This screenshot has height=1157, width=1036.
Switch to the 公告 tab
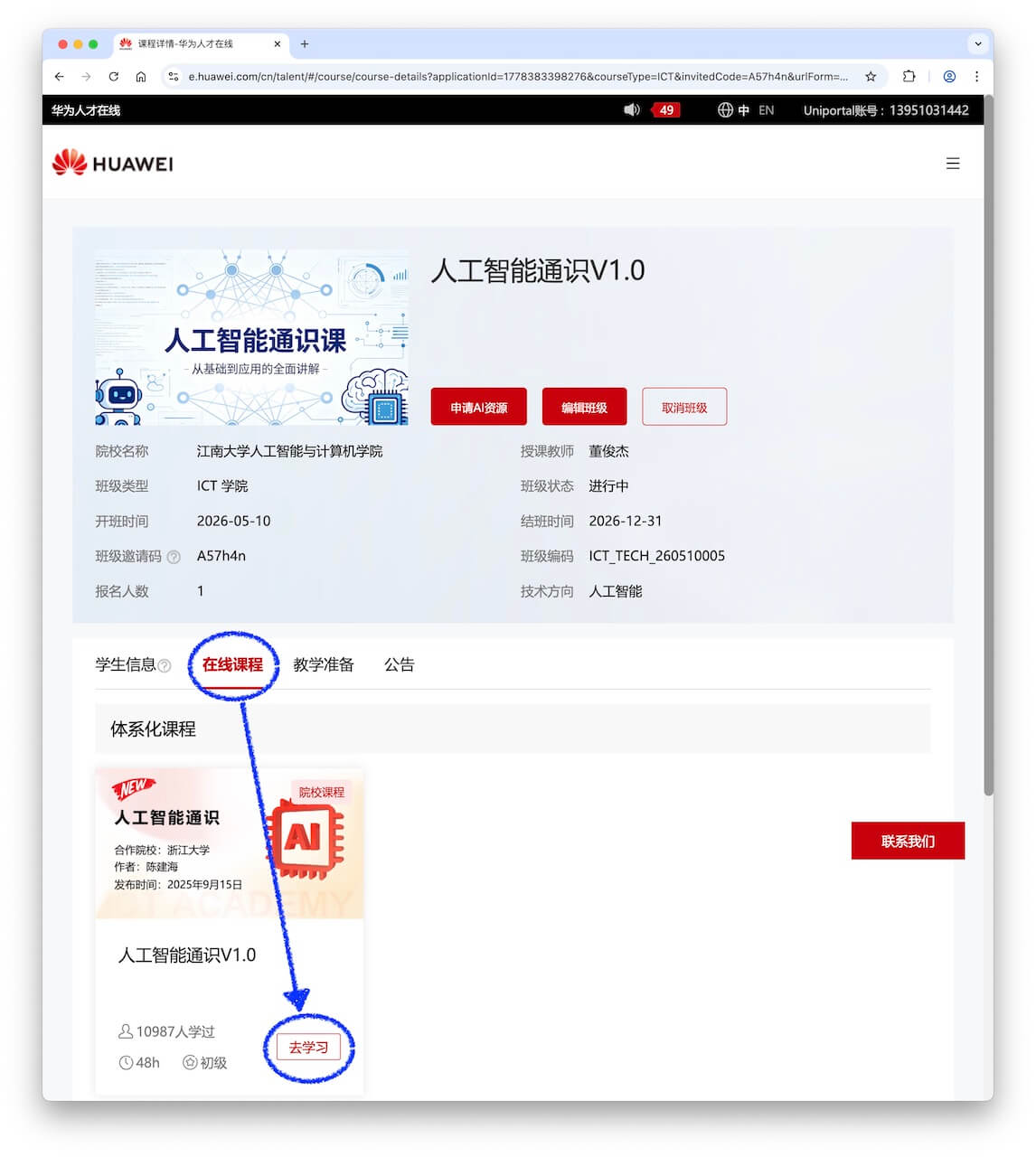pyautogui.click(x=400, y=664)
